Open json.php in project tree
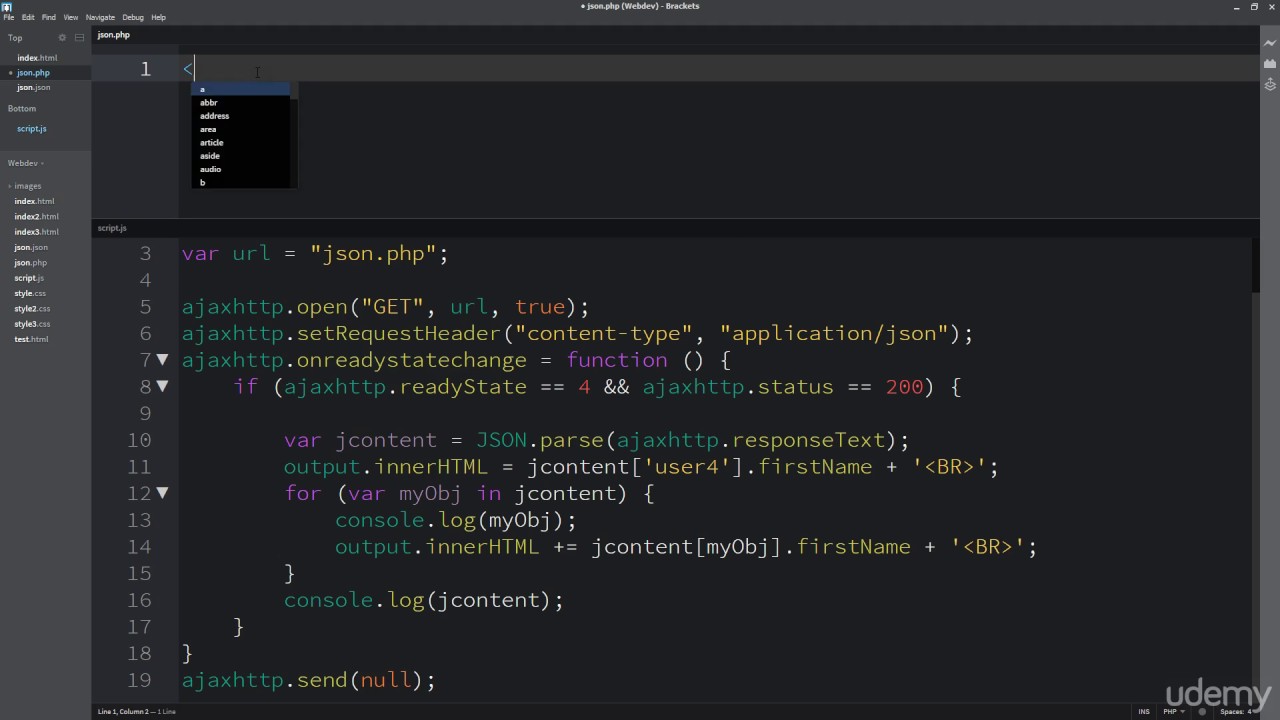This screenshot has width=1280, height=720. tap(30, 263)
